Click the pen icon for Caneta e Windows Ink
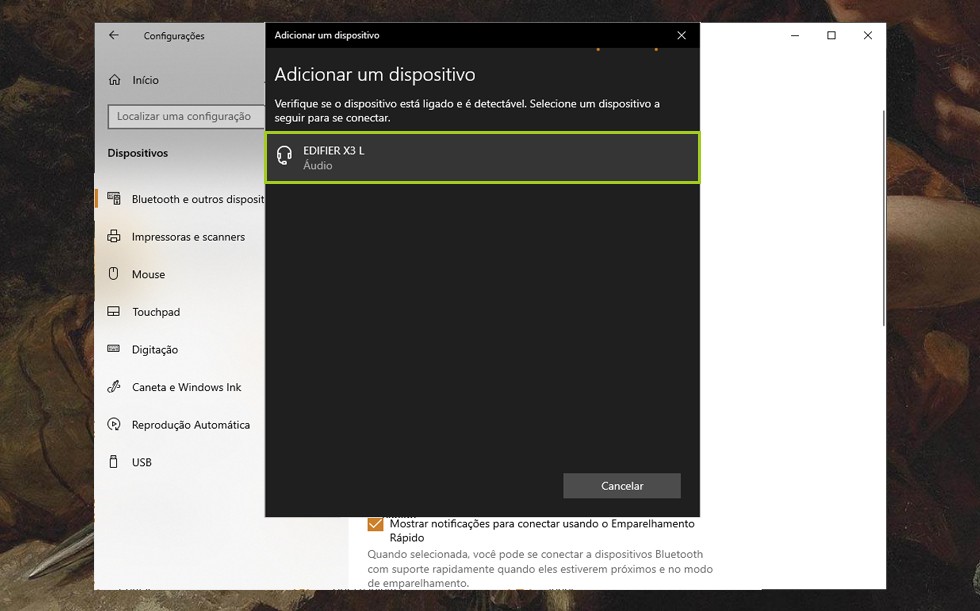Image resolution: width=980 pixels, height=611 pixels. pos(114,387)
